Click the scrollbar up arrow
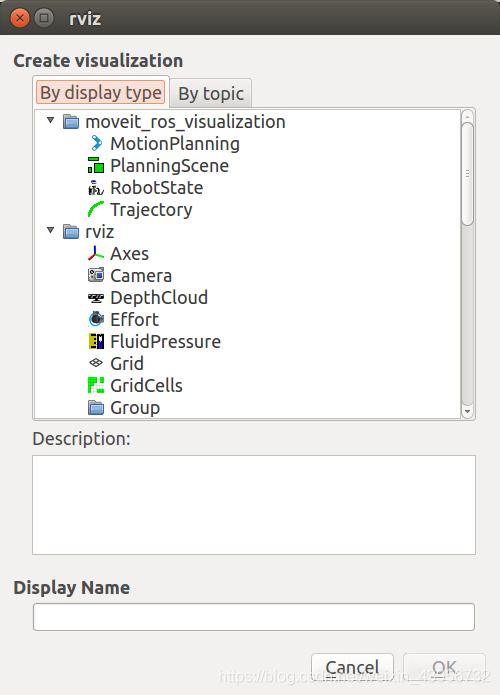The height and width of the screenshot is (695, 500). click(467, 116)
